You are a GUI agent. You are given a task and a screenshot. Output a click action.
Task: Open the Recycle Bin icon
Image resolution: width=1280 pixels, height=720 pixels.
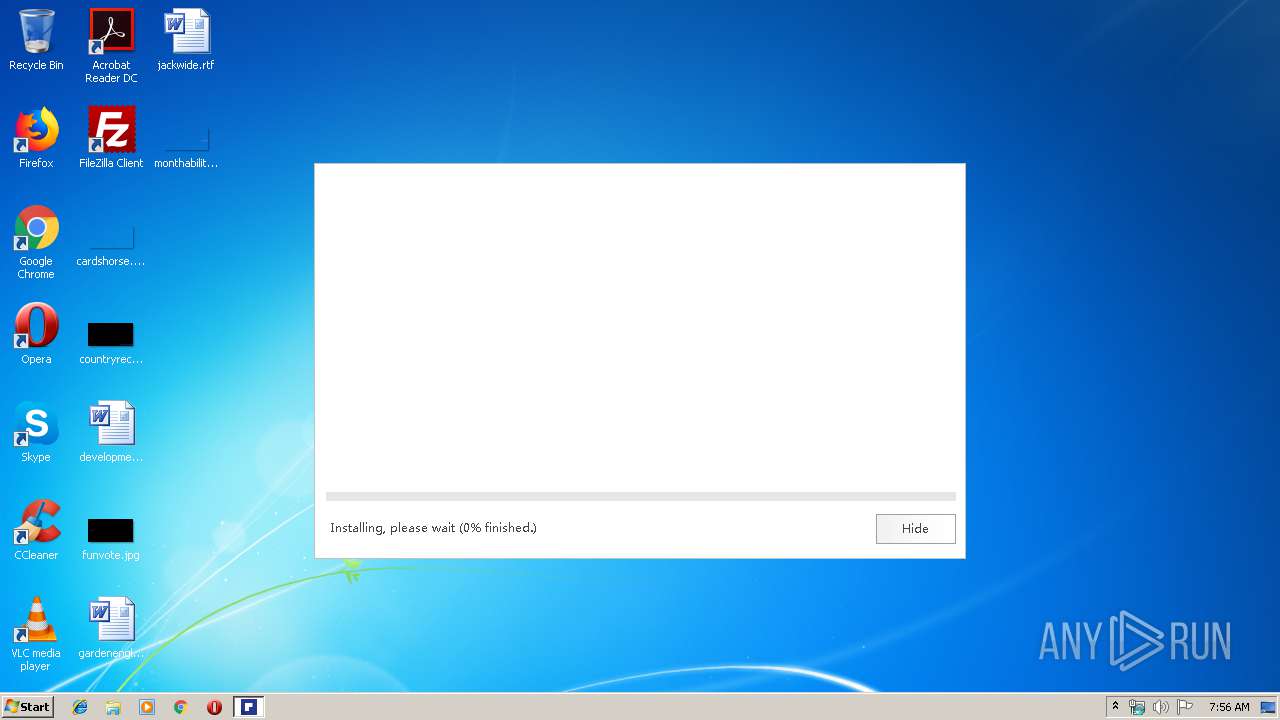pyautogui.click(x=36, y=40)
